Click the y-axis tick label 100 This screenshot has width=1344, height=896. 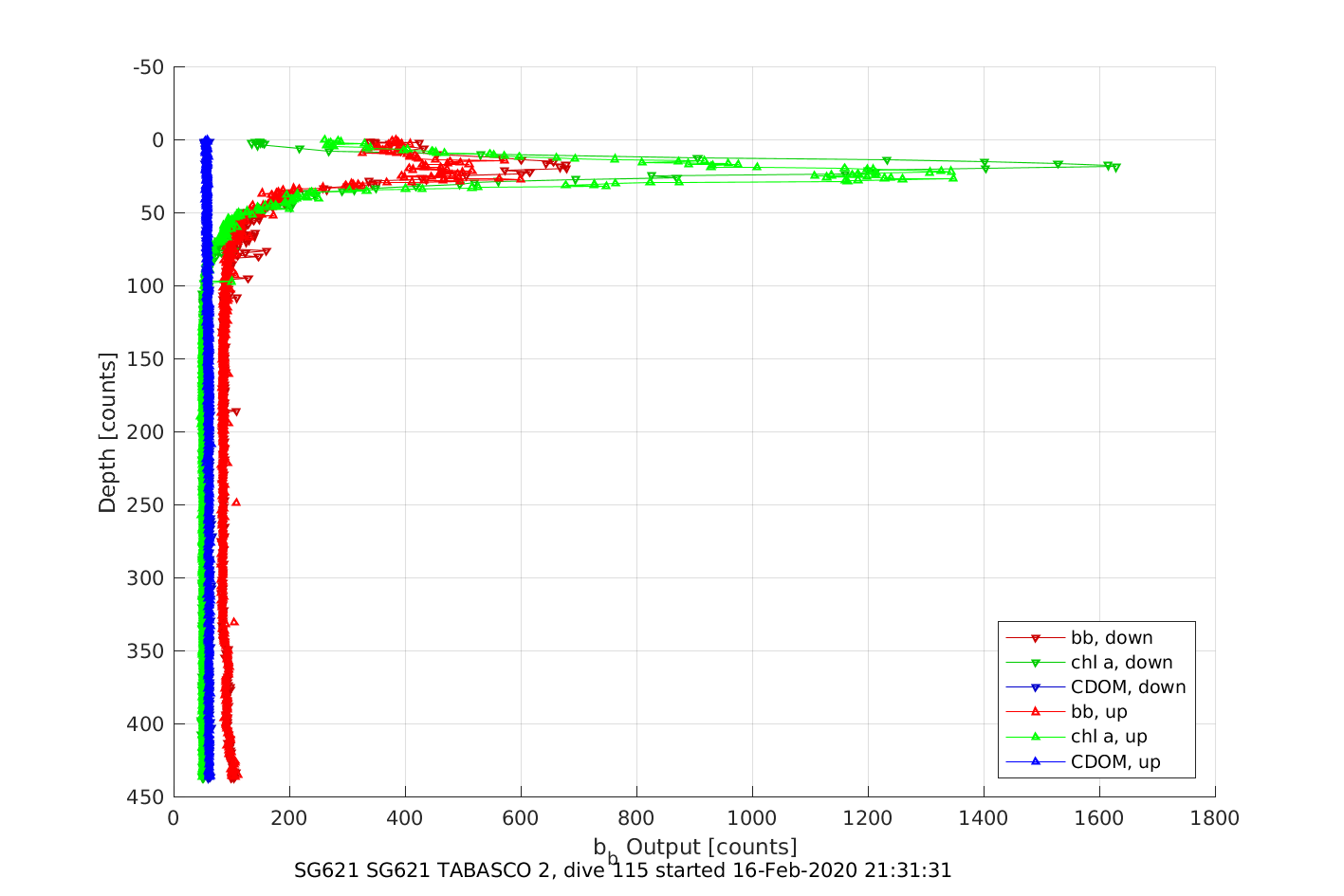click(x=145, y=285)
